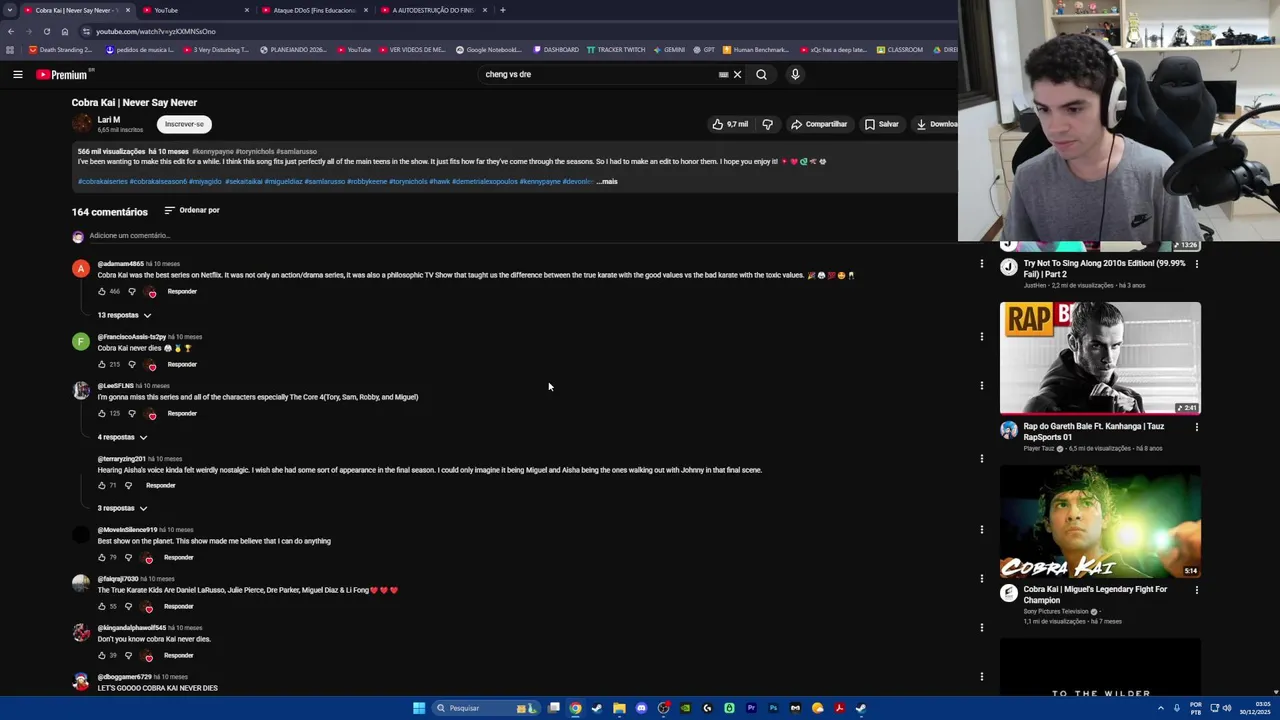Viewport: 1280px width, 720px height.
Task: Share the video via Compartilhar
Action: [x=819, y=124]
